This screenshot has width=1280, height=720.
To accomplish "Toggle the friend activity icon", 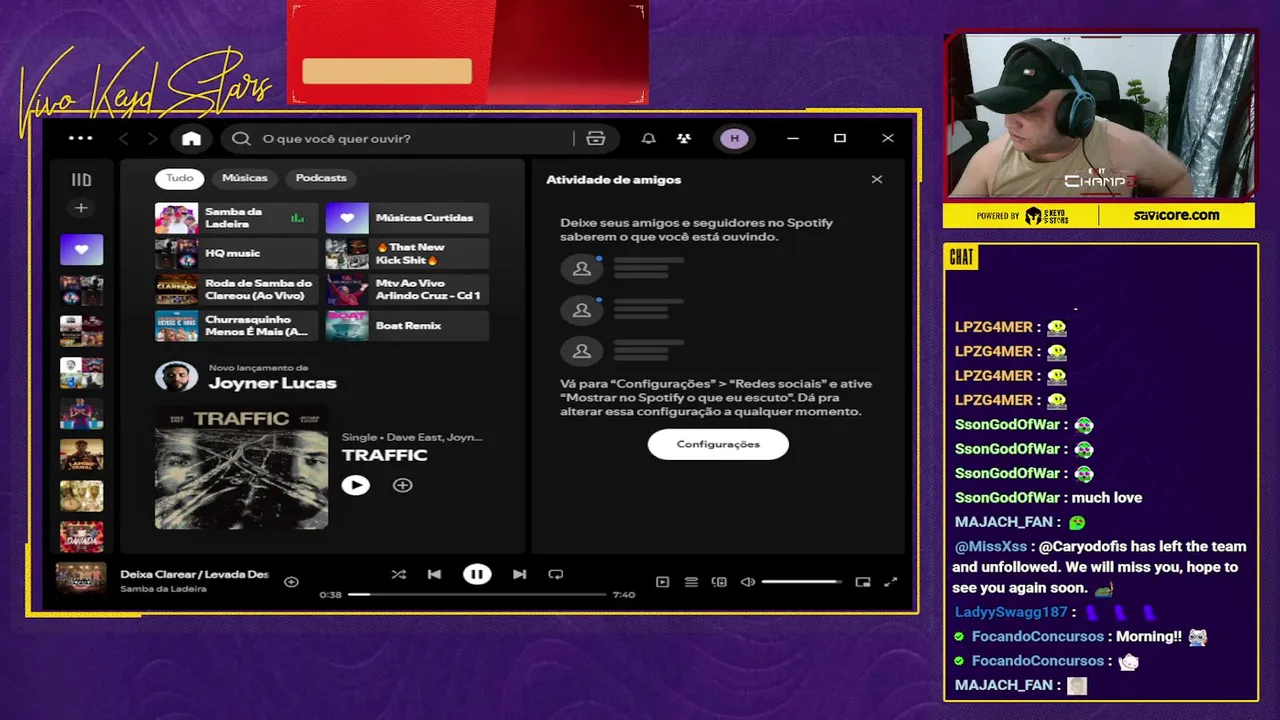I will click(684, 138).
